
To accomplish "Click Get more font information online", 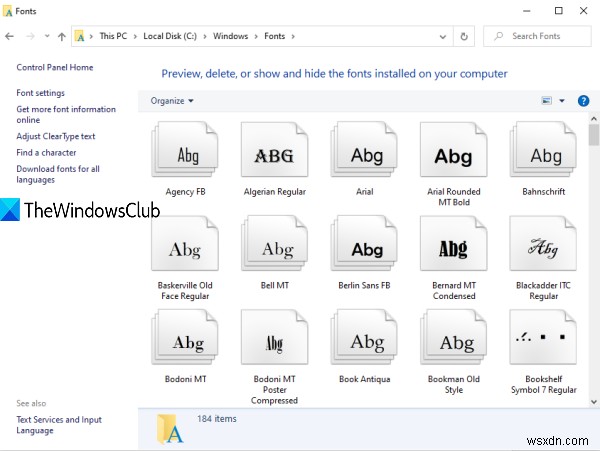I will [x=66, y=114].
